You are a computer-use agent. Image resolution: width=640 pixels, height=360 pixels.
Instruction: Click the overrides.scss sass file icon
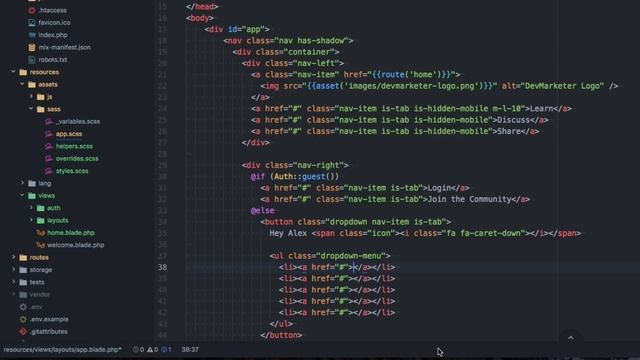pos(49,158)
